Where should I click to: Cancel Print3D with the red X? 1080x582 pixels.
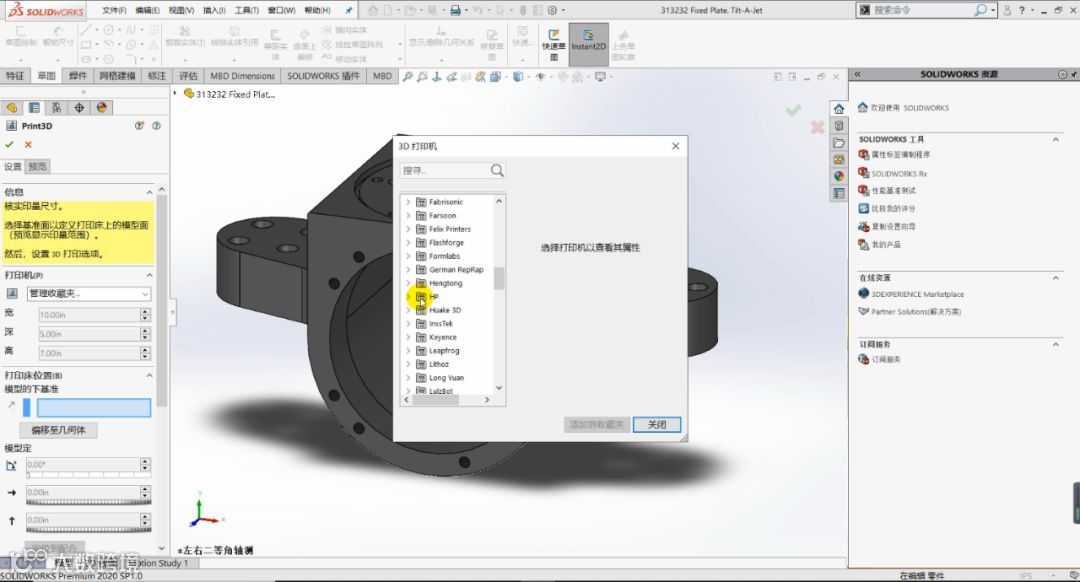tap(28, 144)
